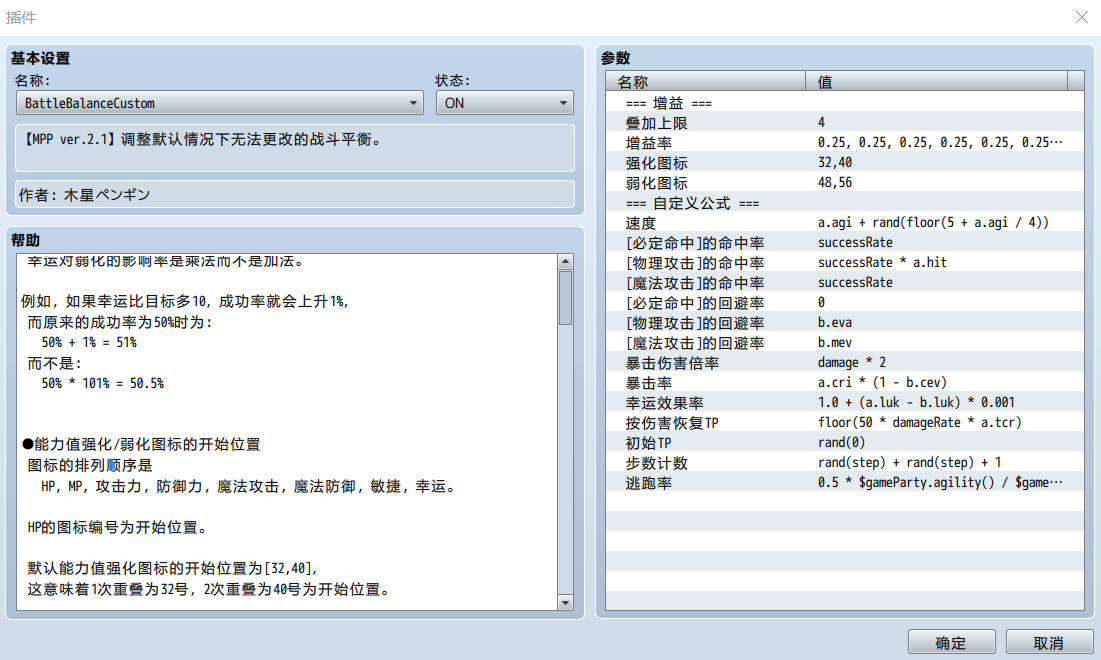This screenshot has height=660, width=1101.
Task: Click the 取消 button
Action: point(1048,642)
